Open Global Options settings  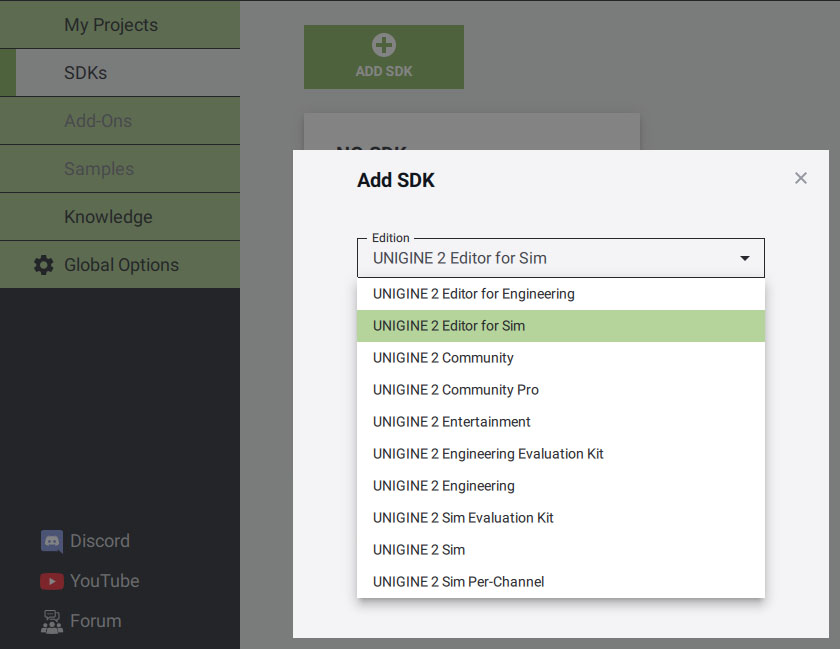click(120, 265)
